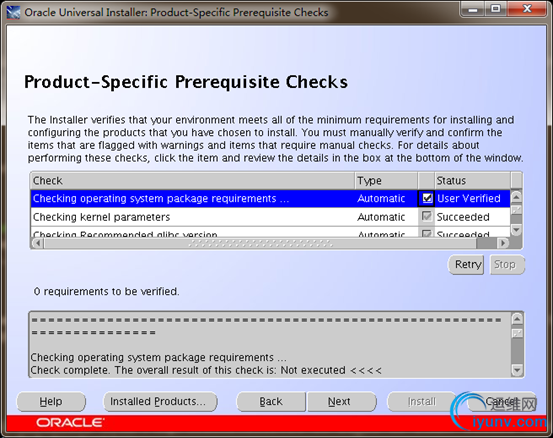Viewport: 553px width, 438px height.
Task: Click the checks table scroll right arrow
Action: click(503, 243)
